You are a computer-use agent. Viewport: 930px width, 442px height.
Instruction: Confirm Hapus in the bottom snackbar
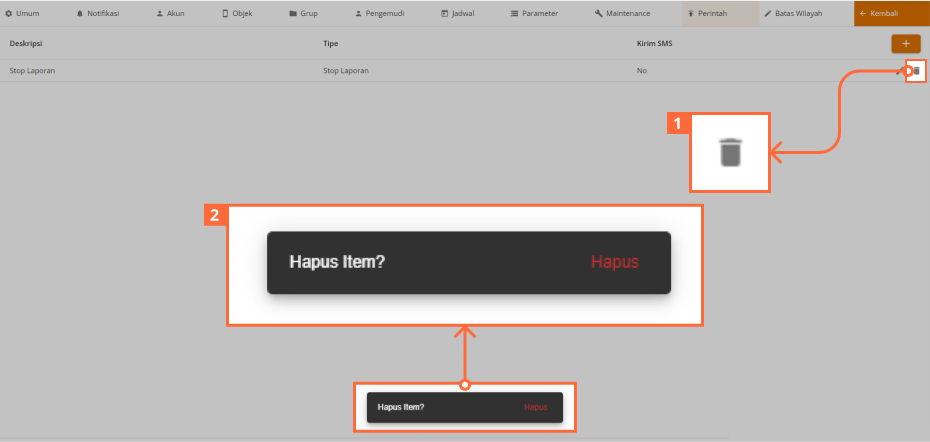coord(536,407)
